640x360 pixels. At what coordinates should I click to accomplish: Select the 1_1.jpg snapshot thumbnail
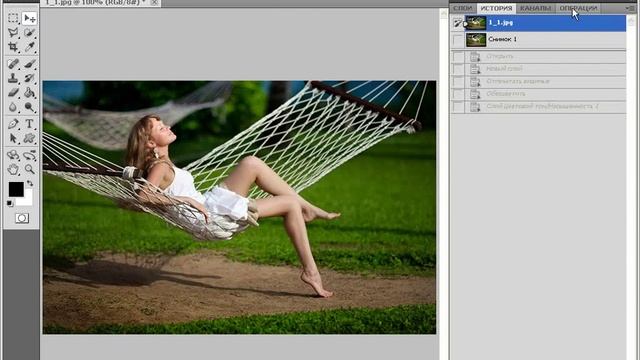[476, 23]
